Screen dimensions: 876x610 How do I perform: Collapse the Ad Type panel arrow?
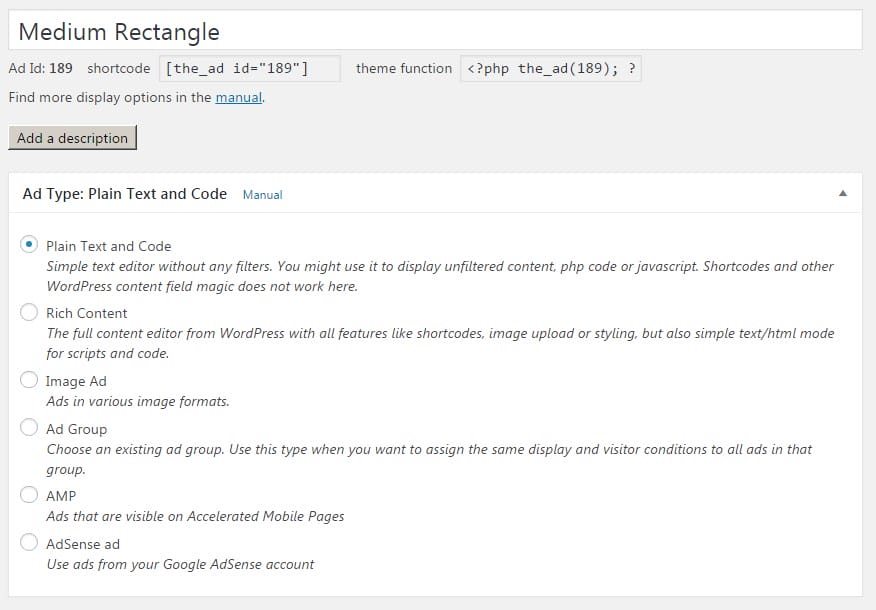tap(842, 193)
